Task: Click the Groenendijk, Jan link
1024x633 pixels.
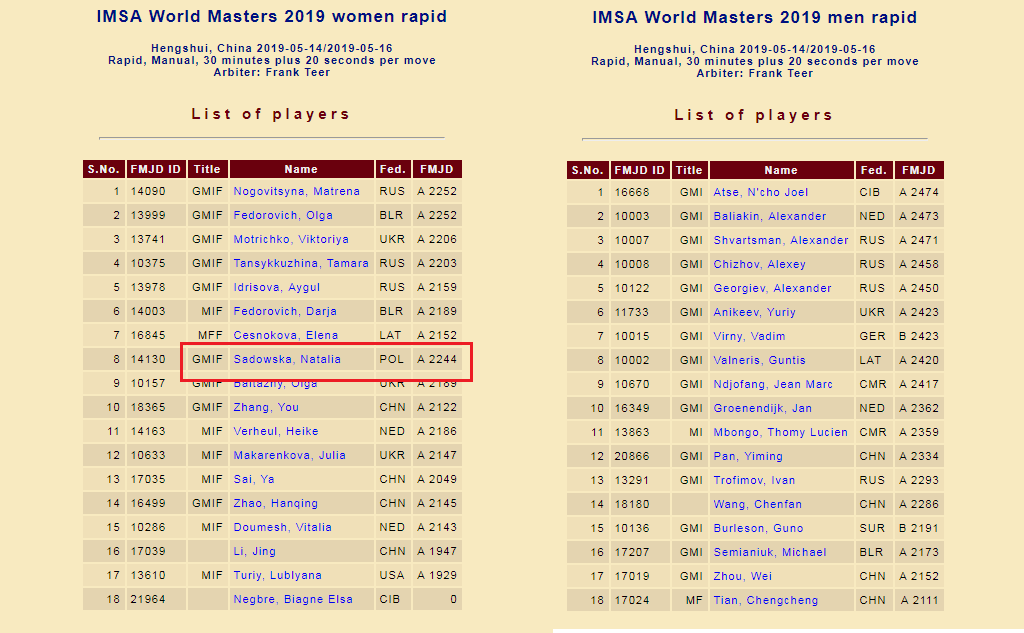Action: click(x=763, y=408)
